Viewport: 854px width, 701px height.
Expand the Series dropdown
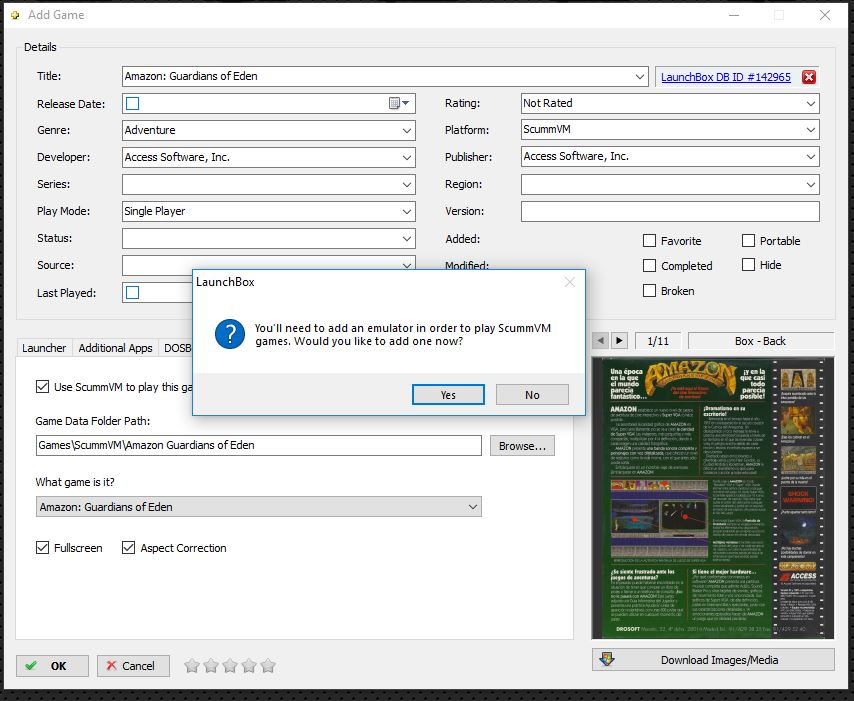pos(406,185)
